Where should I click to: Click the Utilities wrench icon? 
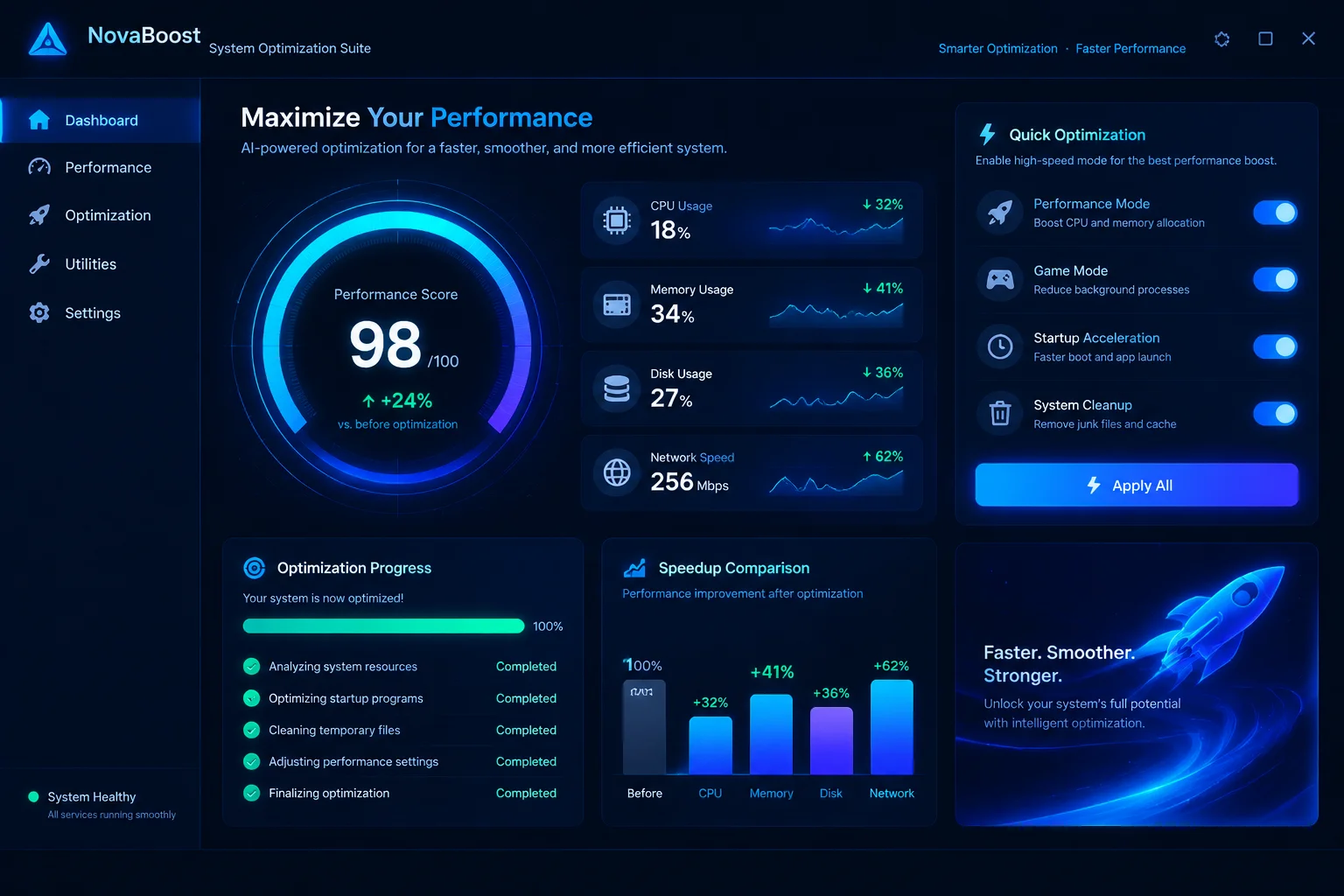pyautogui.click(x=38, y=264)
